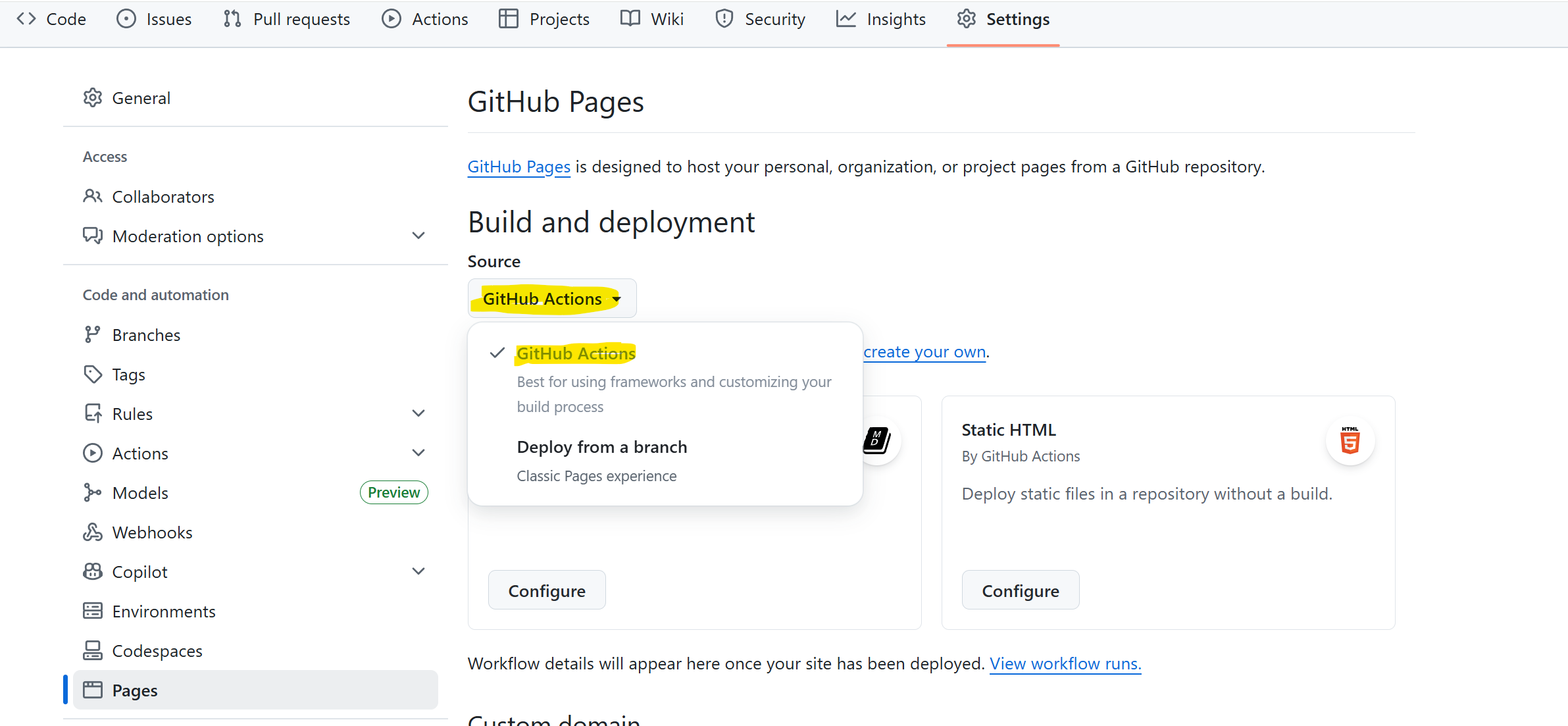This screenshot has height=726, width=1568.
Task: Switch to the Pull requests tab
Action: click(x=287, y=19)
